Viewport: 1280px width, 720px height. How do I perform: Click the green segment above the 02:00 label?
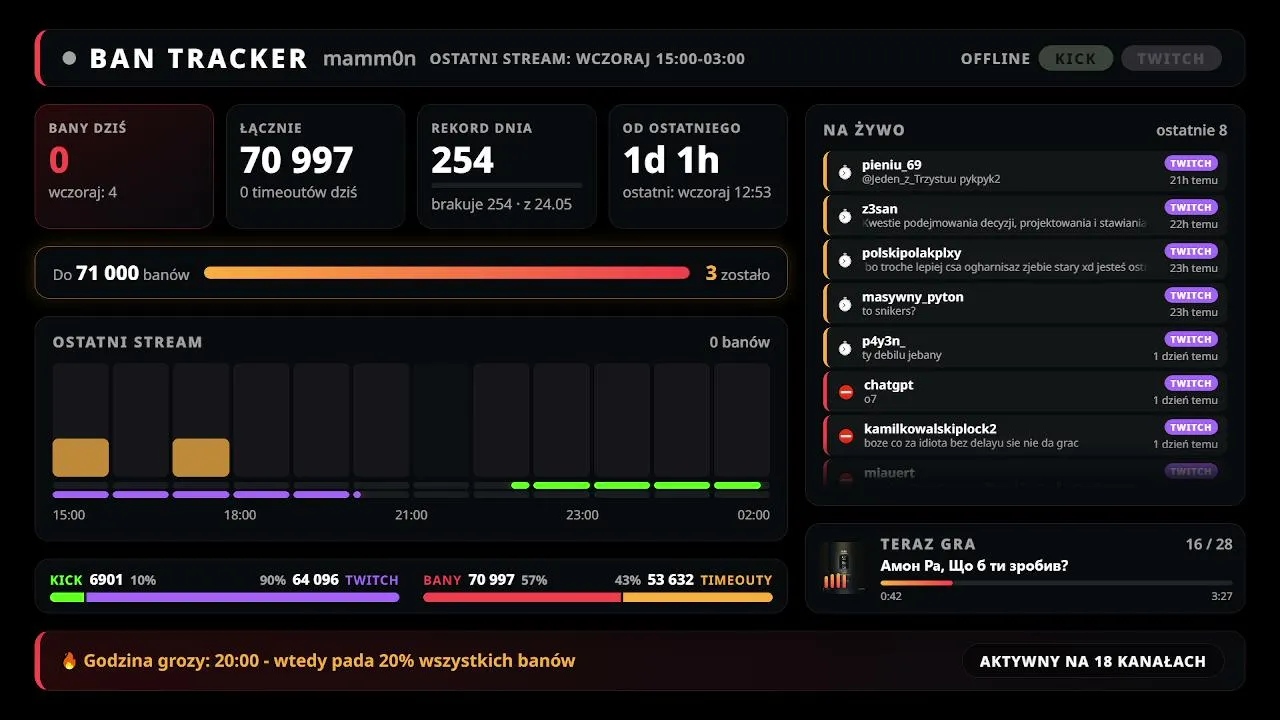pos(738,485)
